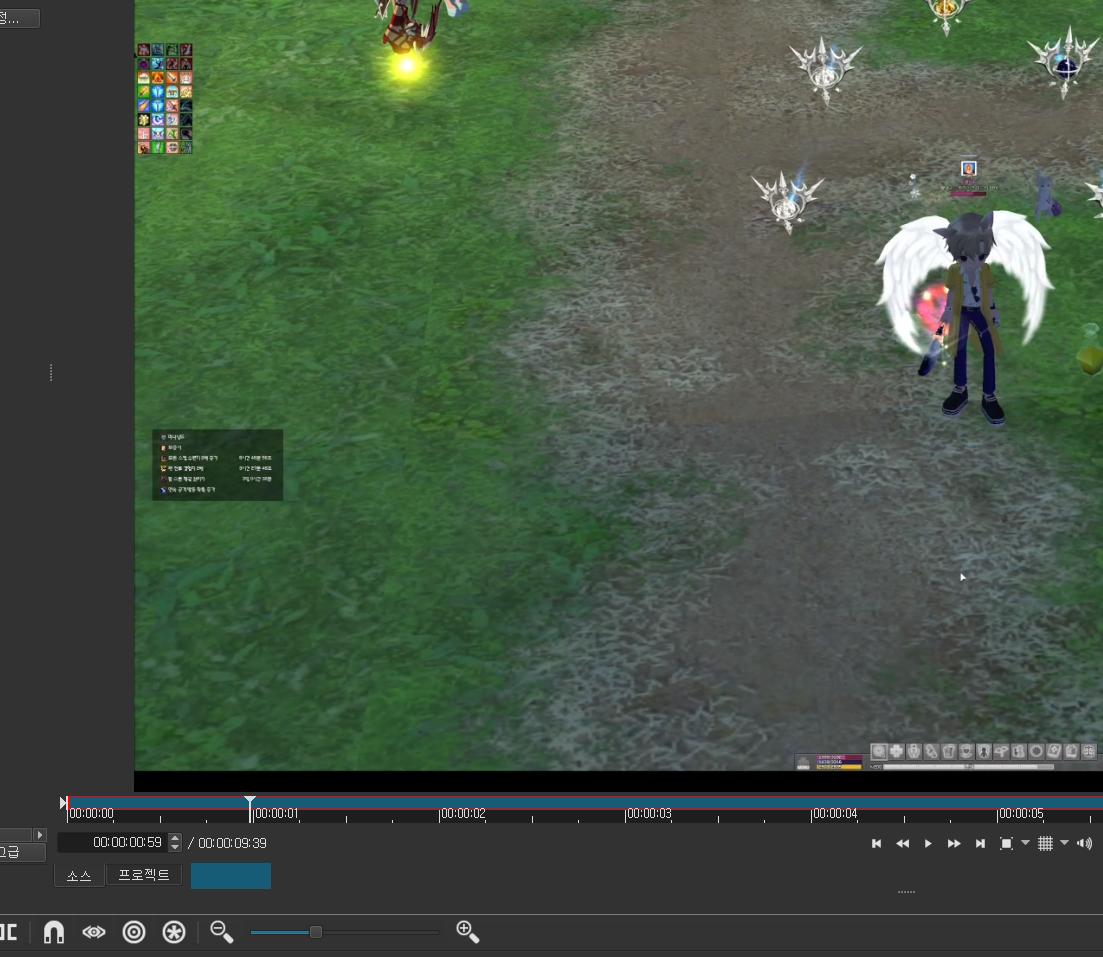Viewport: 1103px width, 957px height.
Task: Skip to the end of the clip
Action: click(x=980, y=843)
